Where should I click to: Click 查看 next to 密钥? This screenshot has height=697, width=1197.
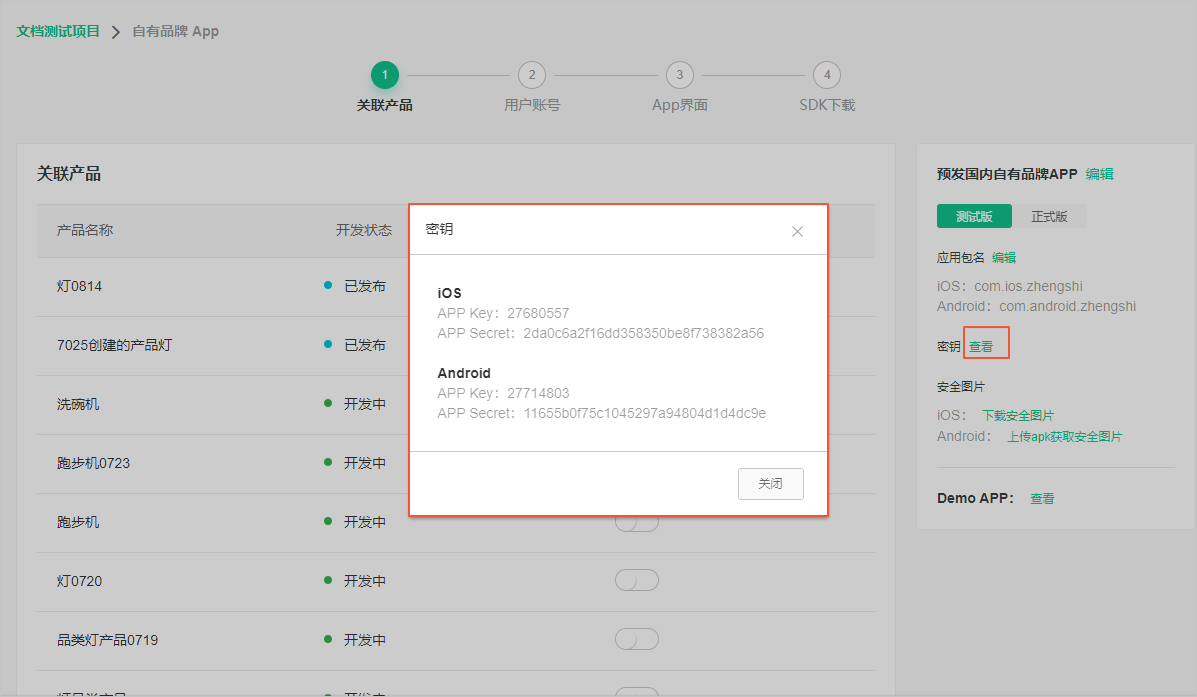pos(981,347)
